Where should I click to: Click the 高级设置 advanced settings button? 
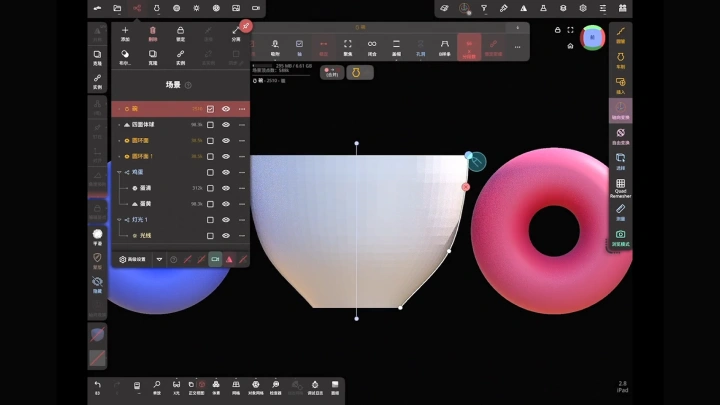point(132,259)
